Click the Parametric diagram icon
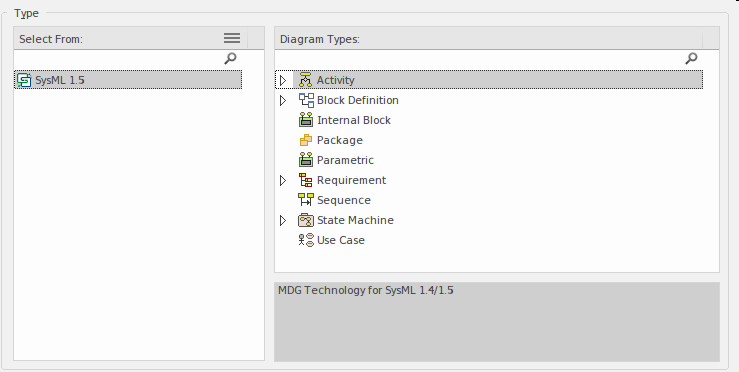 pos(306,160)
